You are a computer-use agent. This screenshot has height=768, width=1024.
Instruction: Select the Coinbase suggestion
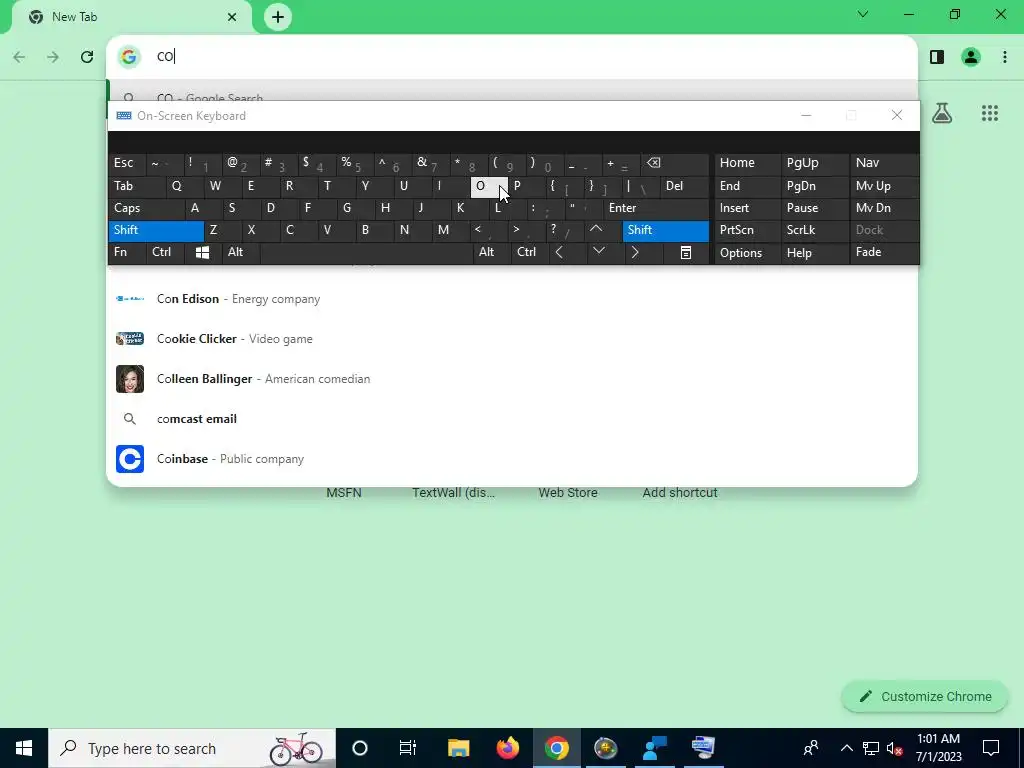coord(512,458)
